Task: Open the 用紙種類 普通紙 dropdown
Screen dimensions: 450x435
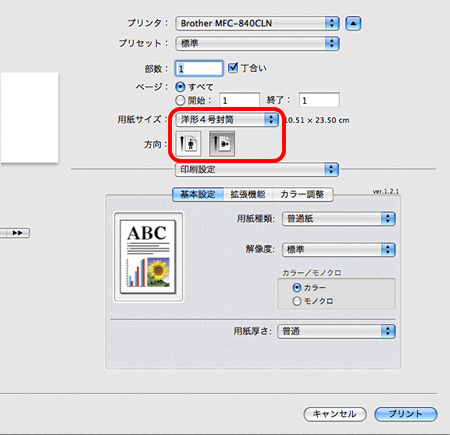Action: pos(339,219)
